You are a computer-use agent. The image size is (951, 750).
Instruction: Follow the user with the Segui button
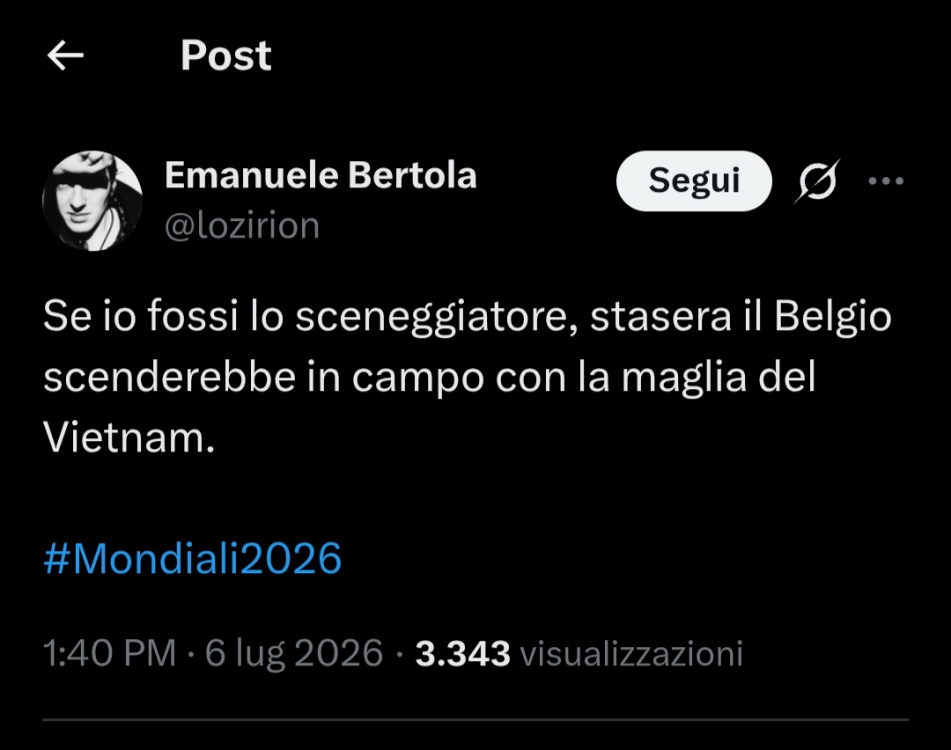tap(694, 181)
